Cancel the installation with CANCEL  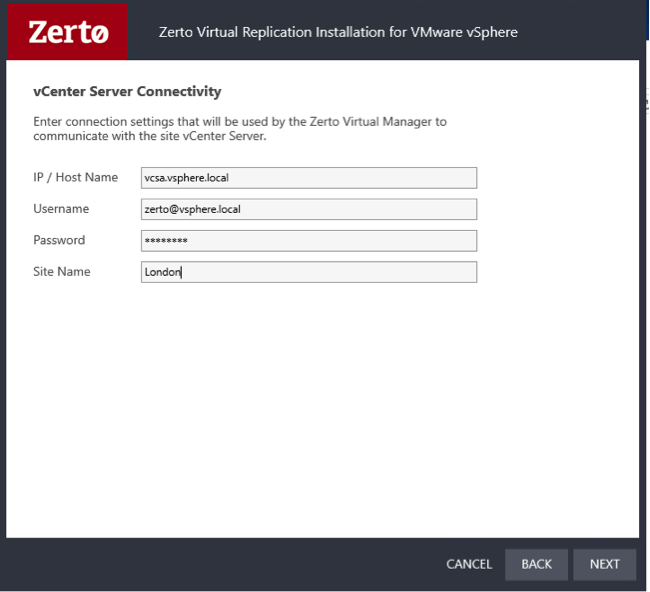point(469,564)
